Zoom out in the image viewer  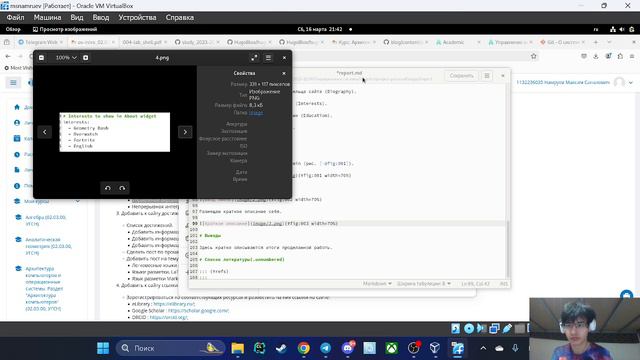pyautogui.click(x=41, y=58)
